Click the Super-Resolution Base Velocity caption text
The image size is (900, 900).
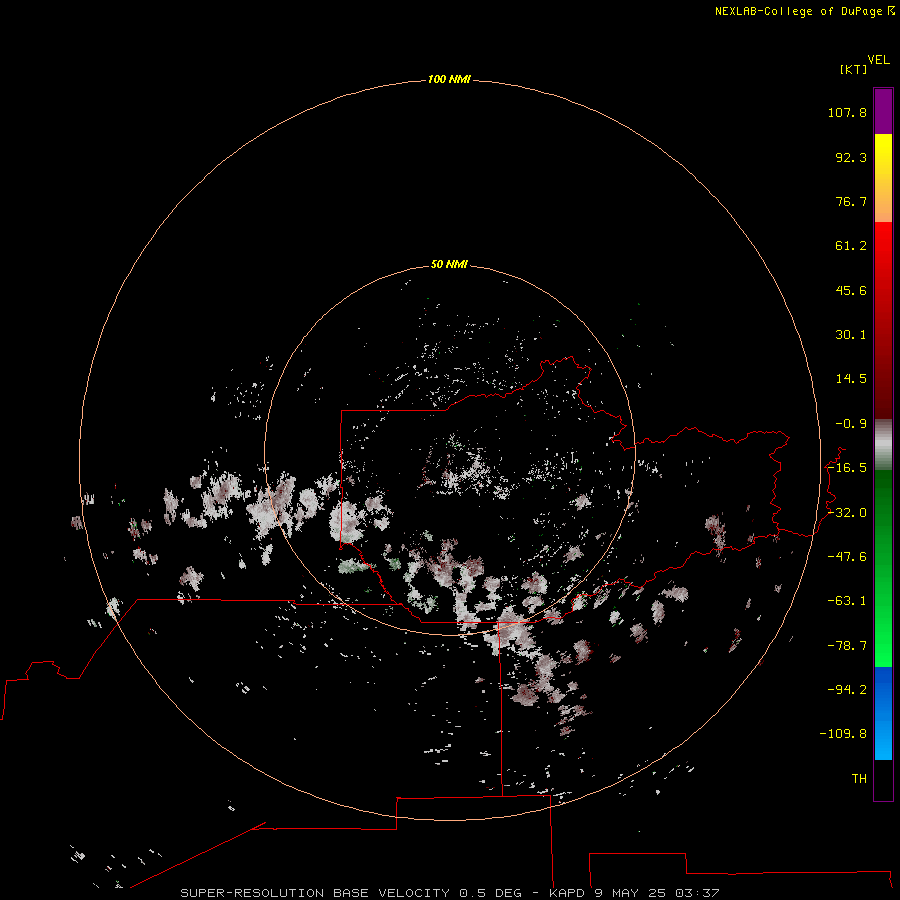click(x=449, y=893)
